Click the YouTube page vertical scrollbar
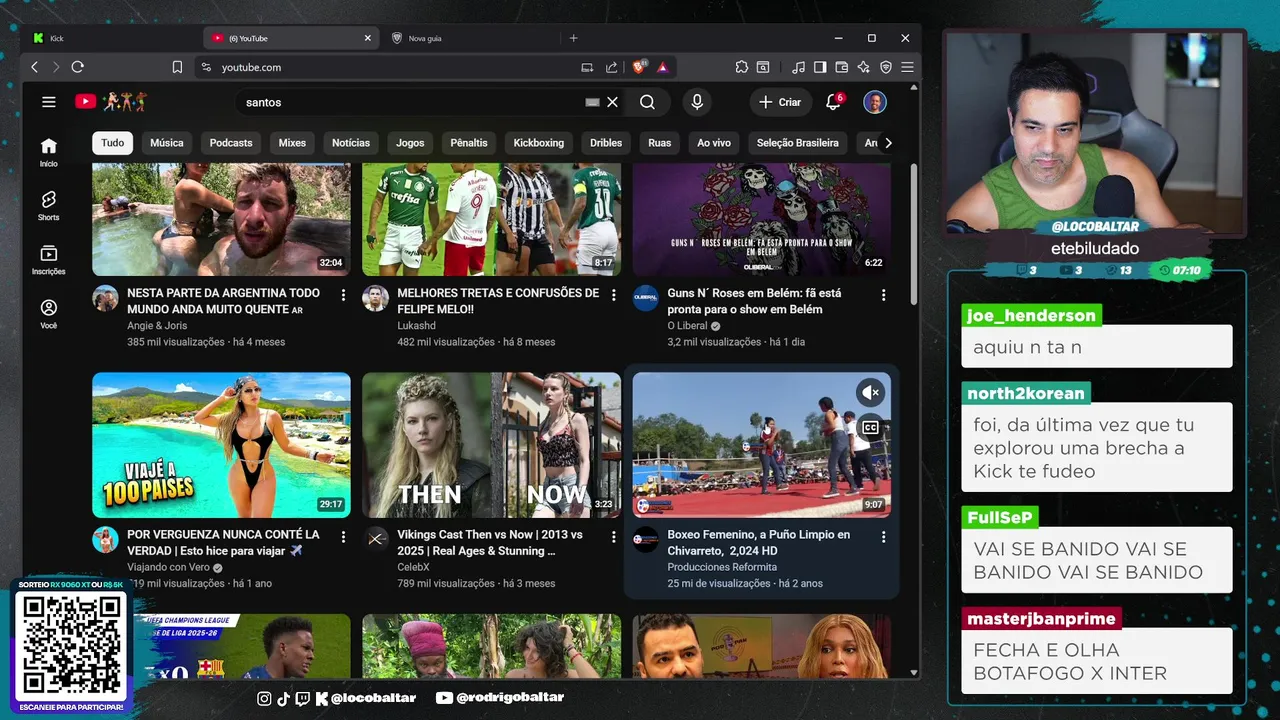The width and height of the screenshot is (1280, 720). 914,235
